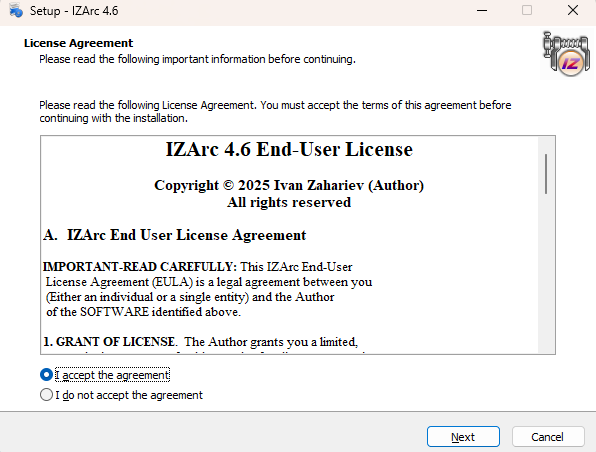
Task: Click "of the SOFTWARE identified above." line
Action: (143, 312)
